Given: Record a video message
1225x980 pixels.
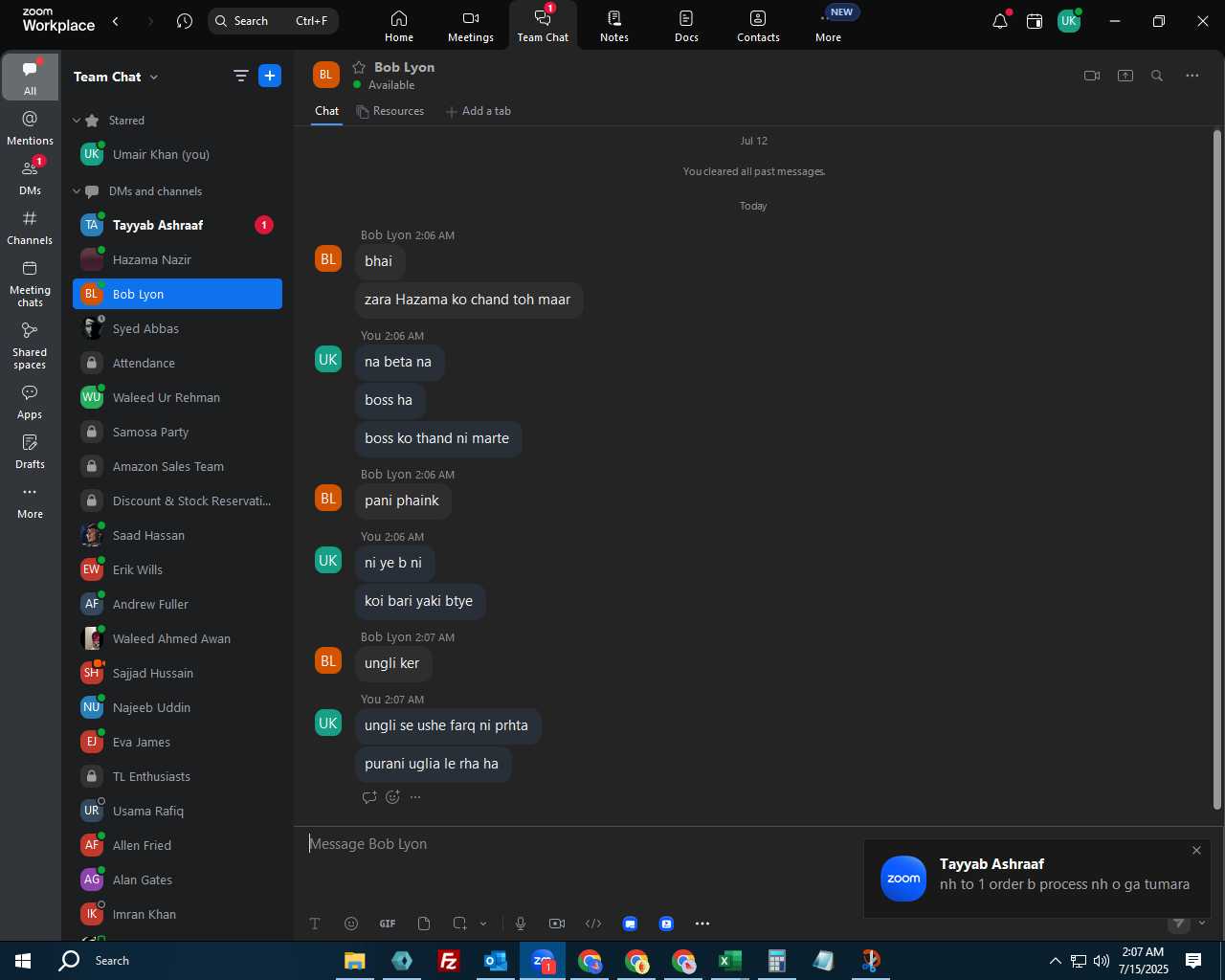Looking at the screenshot, I should 557,924.
